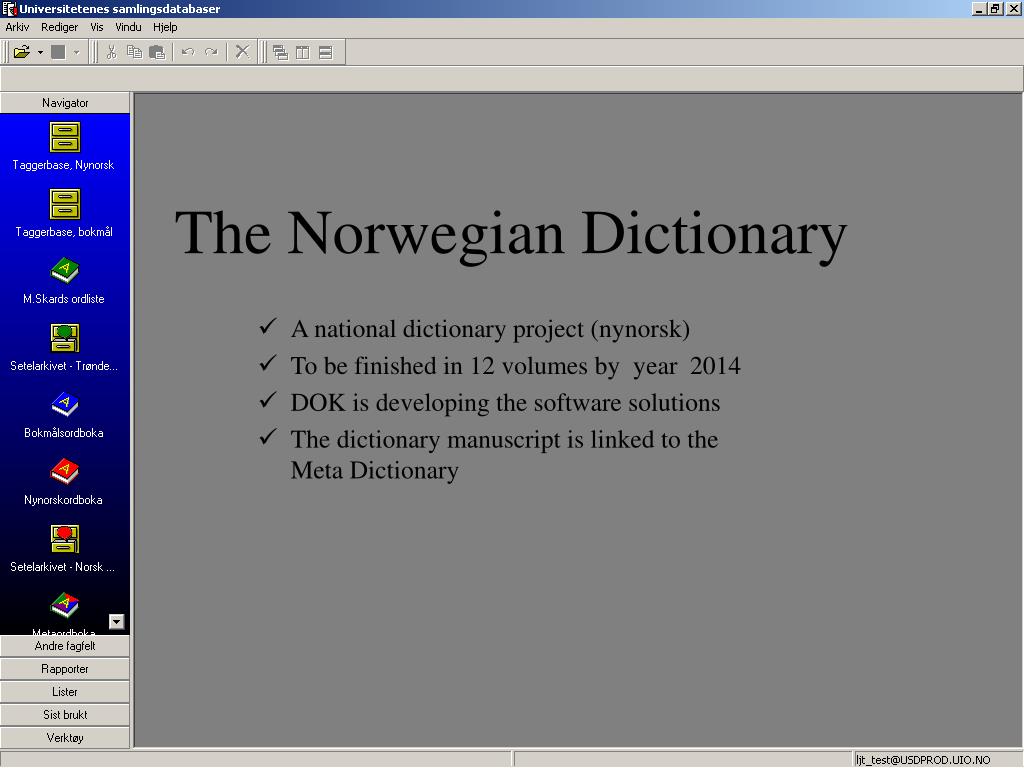Open Setelarkivet - Trønde... archive icon
Image resolution: width=1024 pixels, height=768 pixels.
[x=65, y=338]
